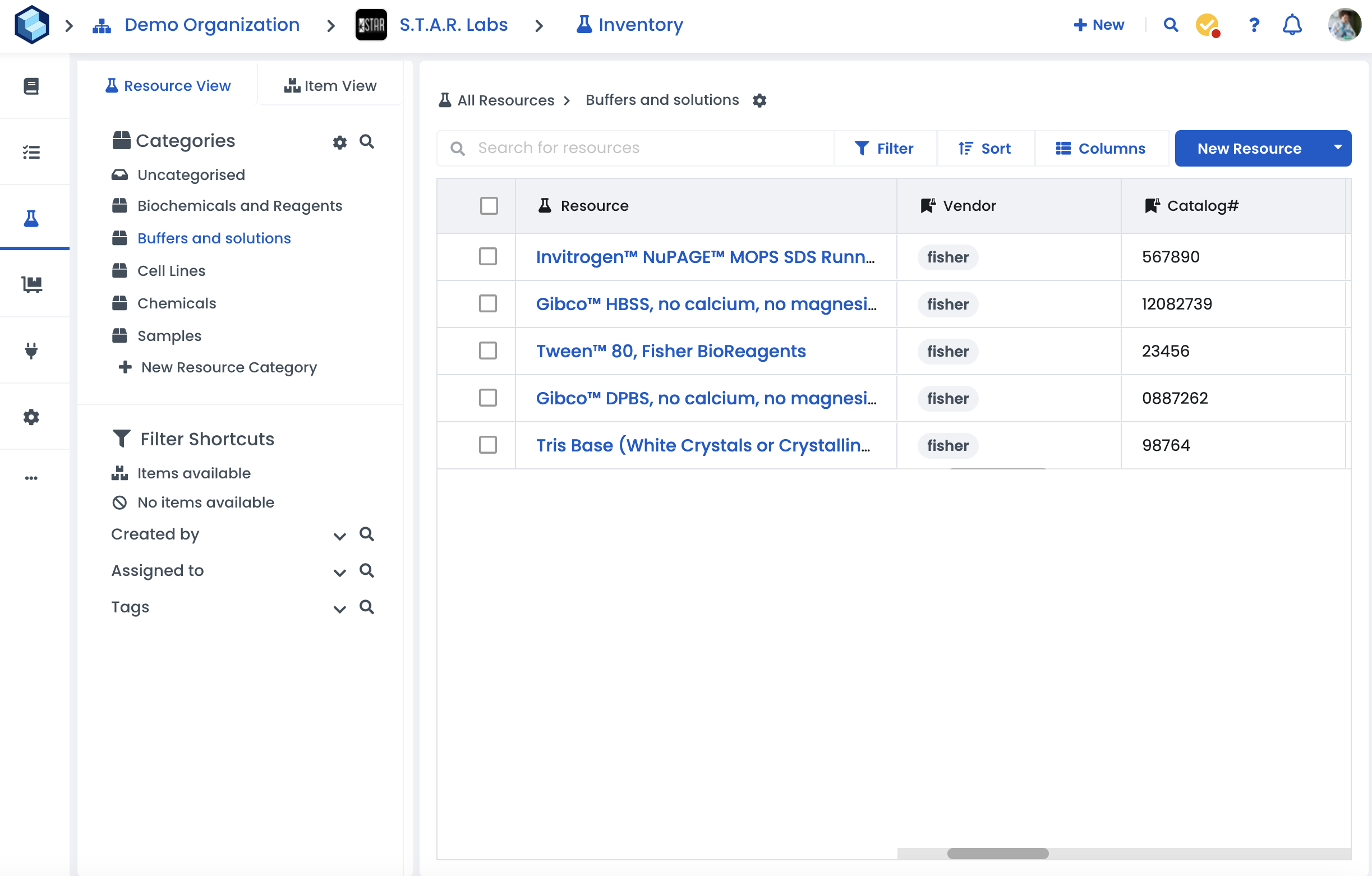1372x876 pixels.
Task: Switch to Item View tab
Action: click(x=330, y=85)
